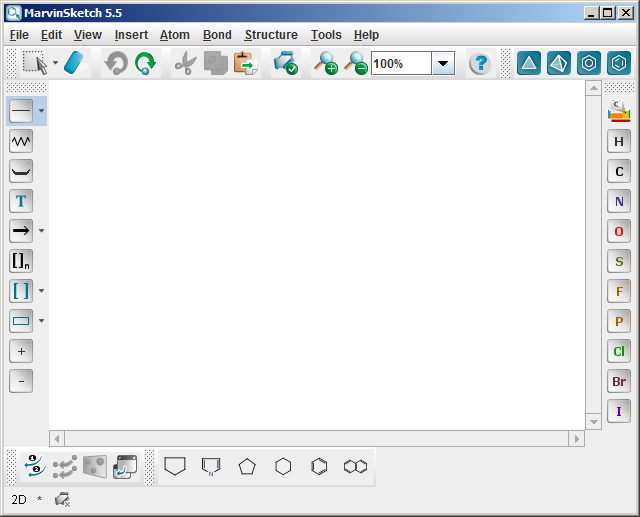Viewport: 640px width, 517px height.
Task: Click the Help question mark button
Action: (x=480, y=64)
